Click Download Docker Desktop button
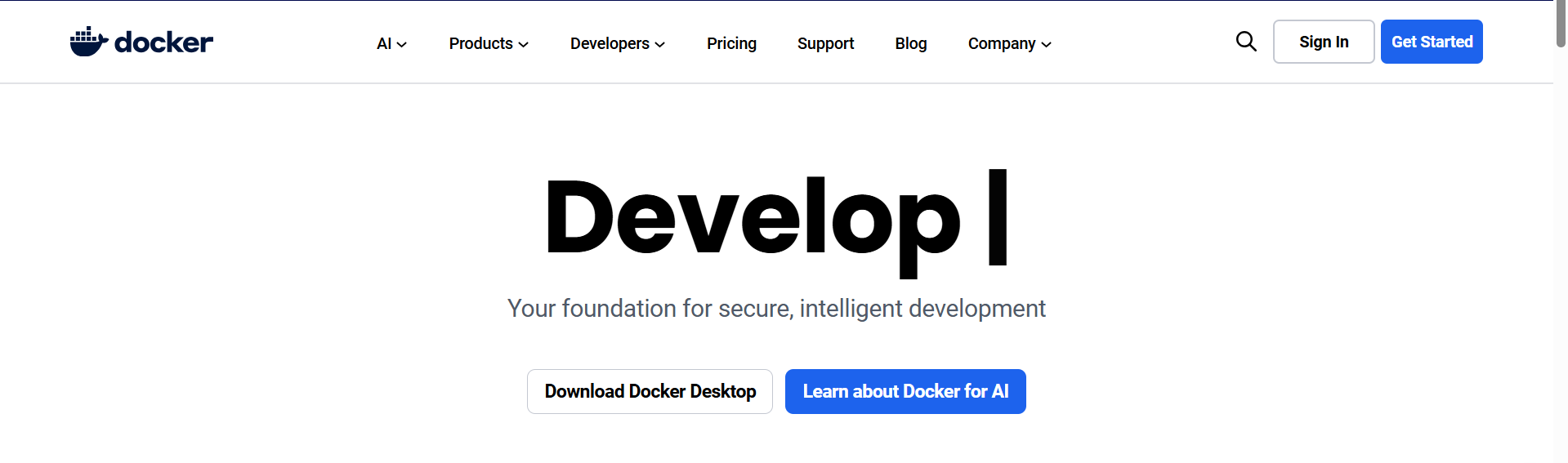Viewport: 1568px width, 463px height. point(650,391)
